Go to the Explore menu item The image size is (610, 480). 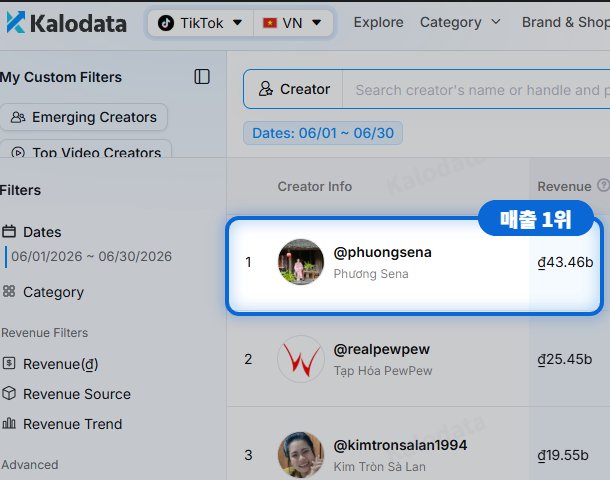[x=378, y=22]
